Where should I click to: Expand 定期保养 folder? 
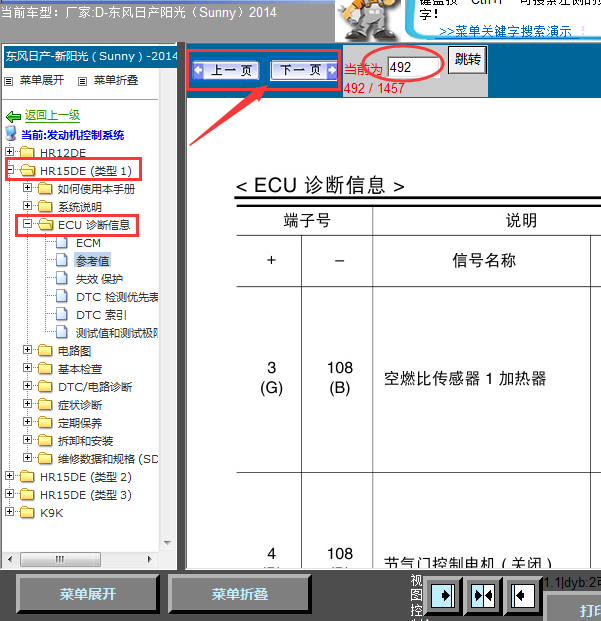pyautogui.click(x=27, y=422)
